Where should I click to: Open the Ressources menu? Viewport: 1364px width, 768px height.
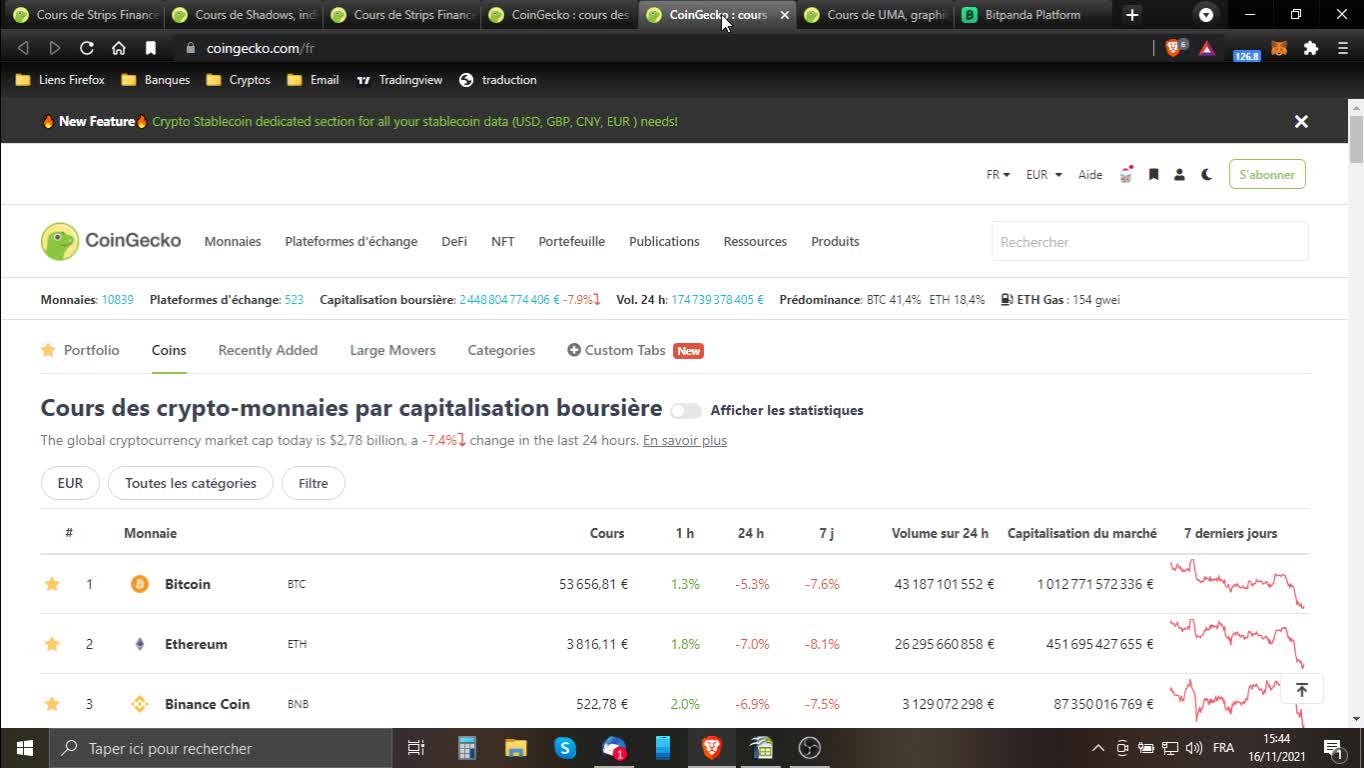point(755,241)
